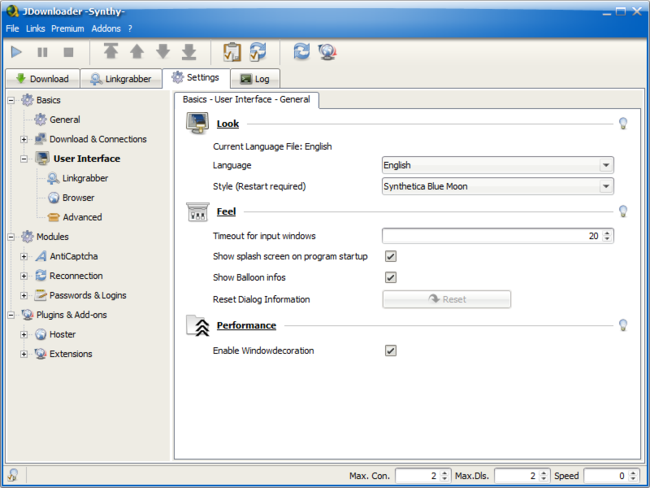Screen dimensions: 650x488
Task: Open the Premium menu
Action: pyautogui.click(x=68, y=29)
